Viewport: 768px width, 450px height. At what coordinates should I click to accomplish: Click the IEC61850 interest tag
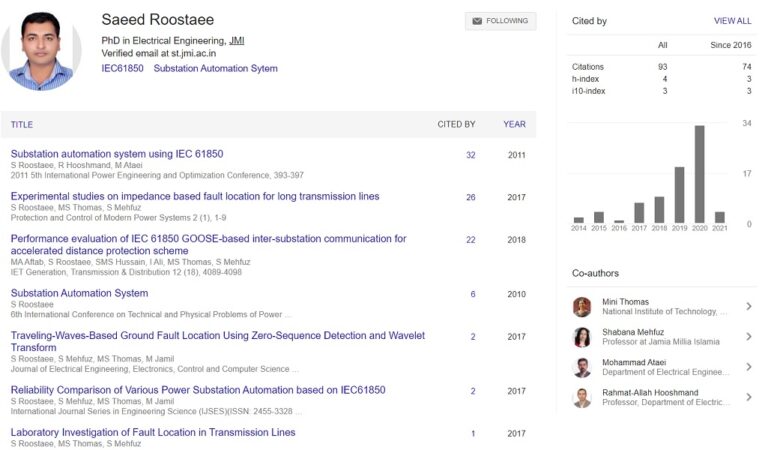click(122, 69)
